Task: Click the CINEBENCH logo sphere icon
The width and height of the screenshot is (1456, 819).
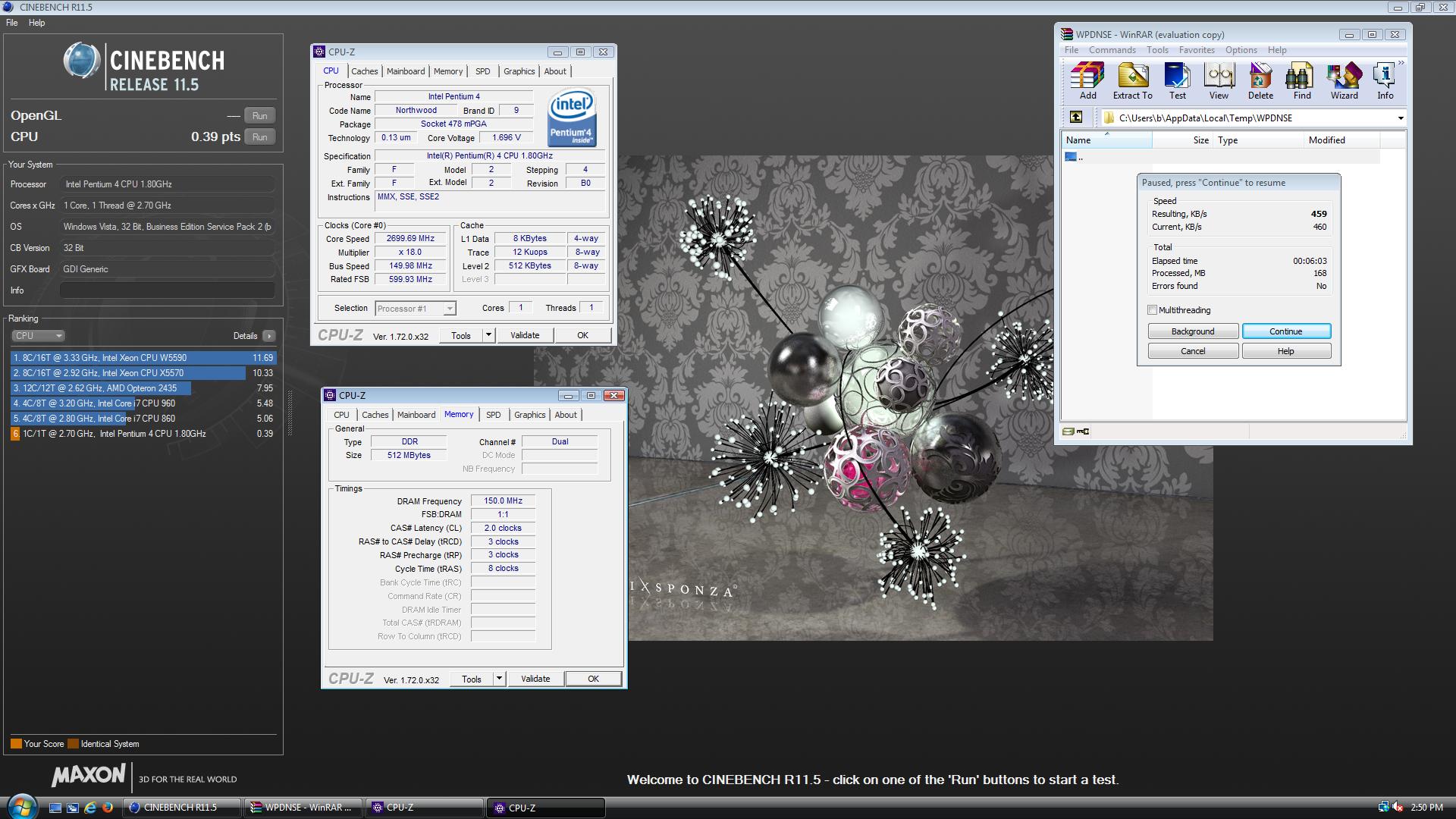Action: (x=82, y=61)
